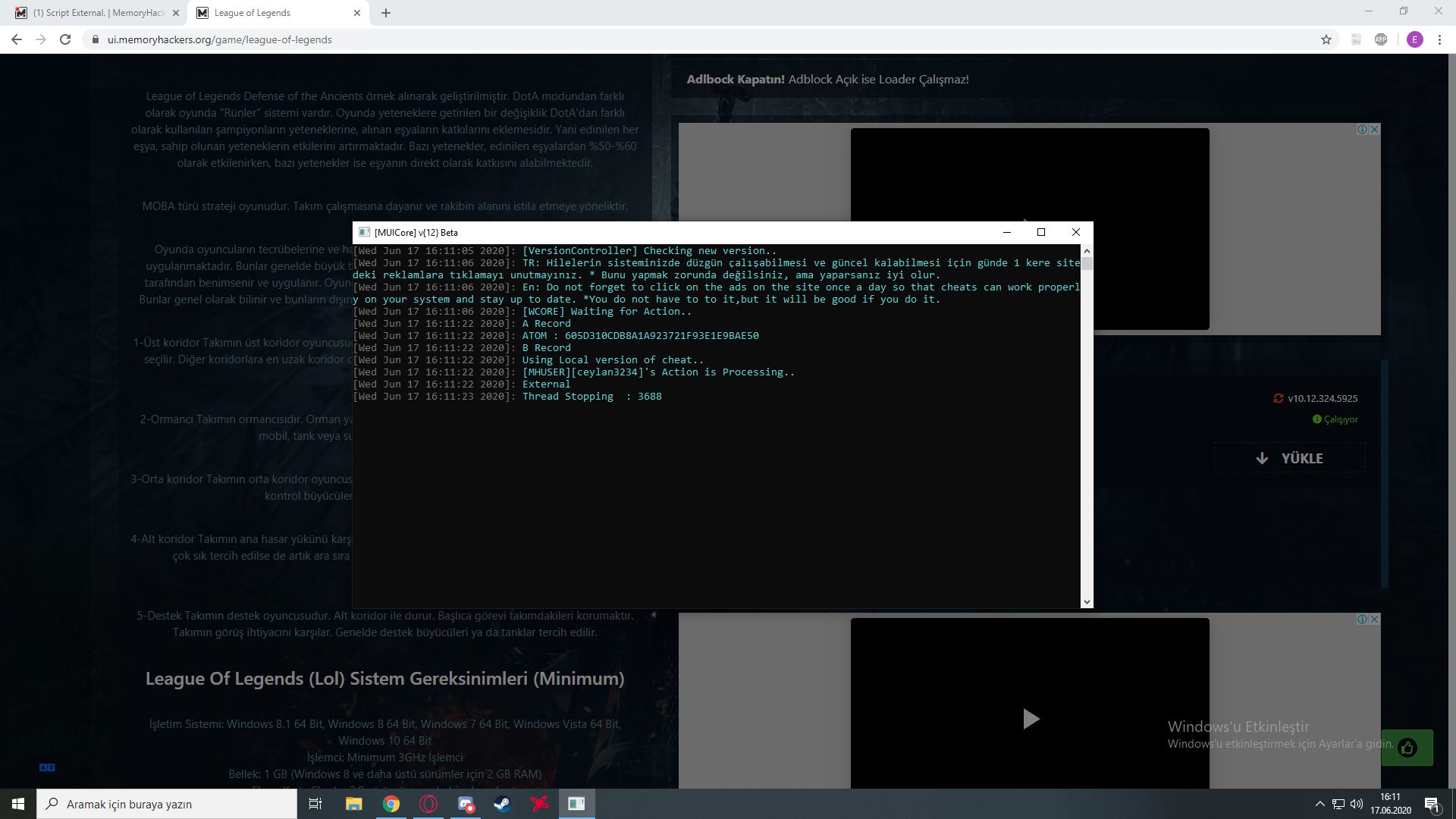This screenshot has width=1456, height=819.
Task: Open the taskbar clock and calendar
Action: 1391,804
